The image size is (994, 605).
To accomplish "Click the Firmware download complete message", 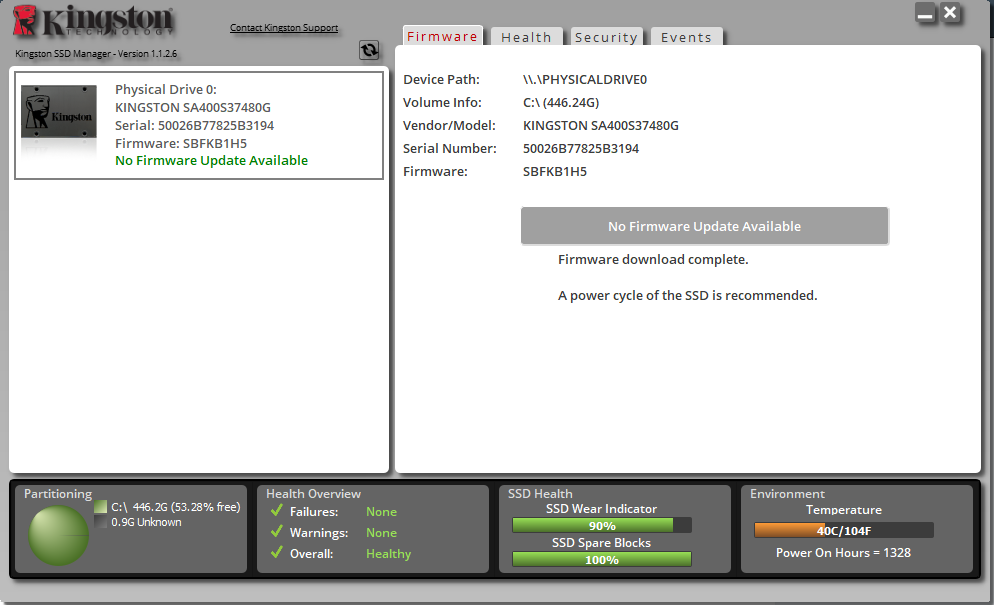I will pos(653,259).
